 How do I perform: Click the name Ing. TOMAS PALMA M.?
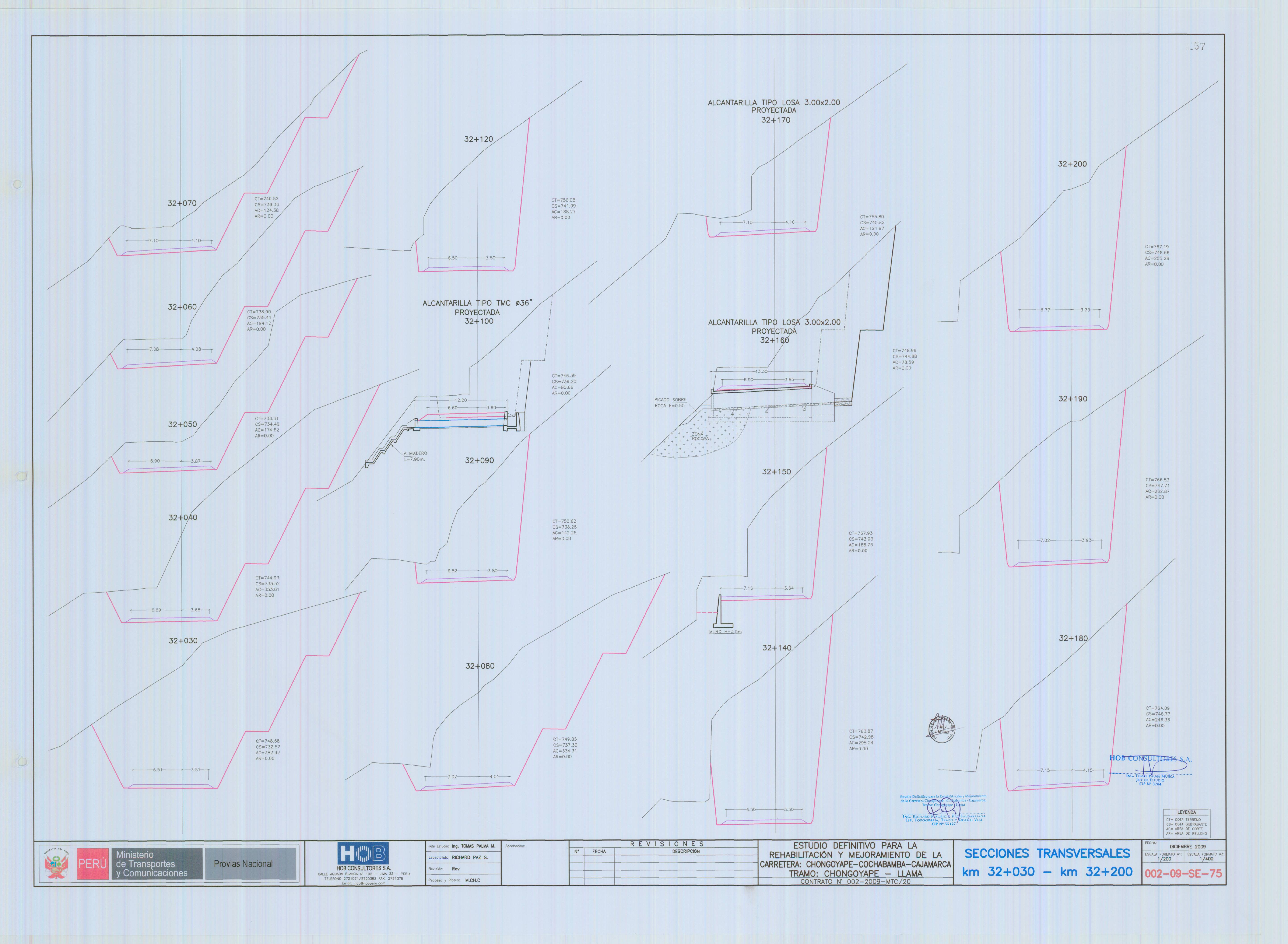coord(473,846)
